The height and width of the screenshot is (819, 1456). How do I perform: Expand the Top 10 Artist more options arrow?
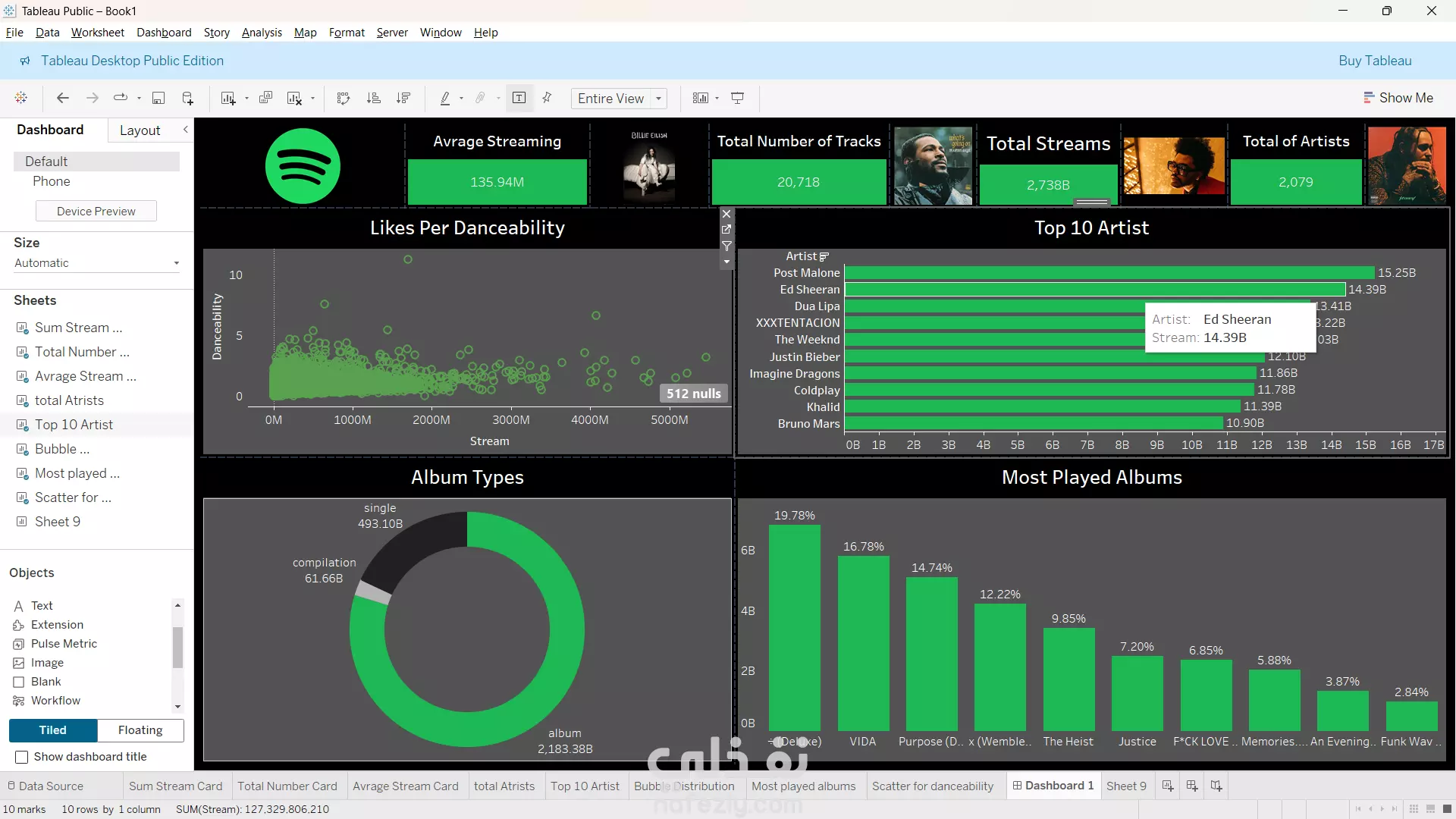(726, 262)
